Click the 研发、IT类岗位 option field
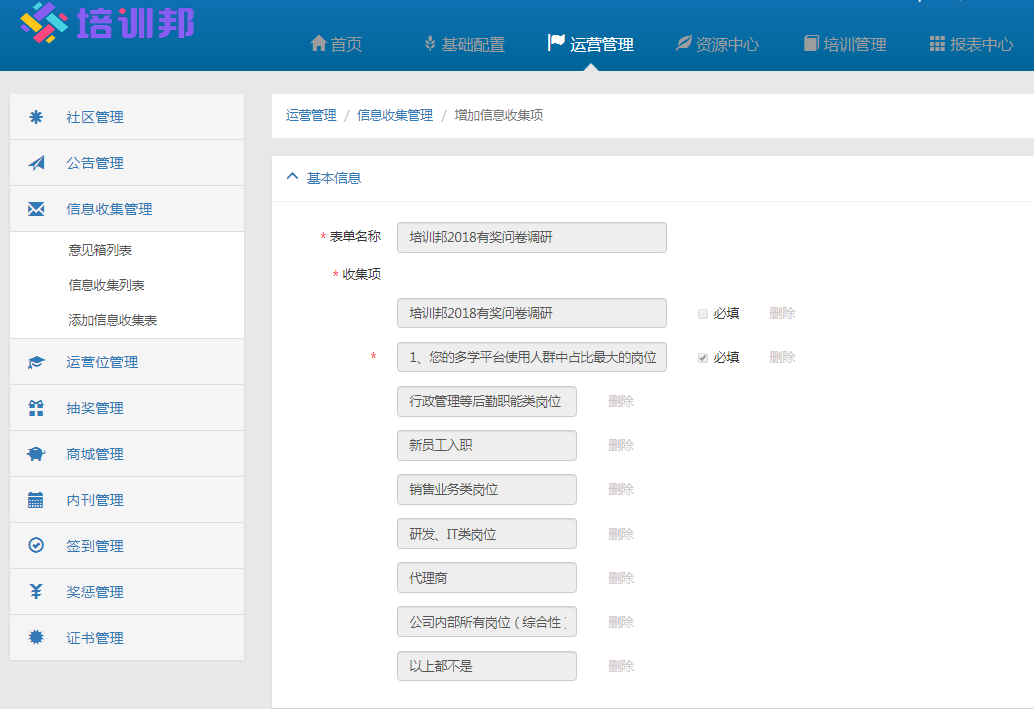This screenshot has width=1034, height=709. click(x=487, y=534)
